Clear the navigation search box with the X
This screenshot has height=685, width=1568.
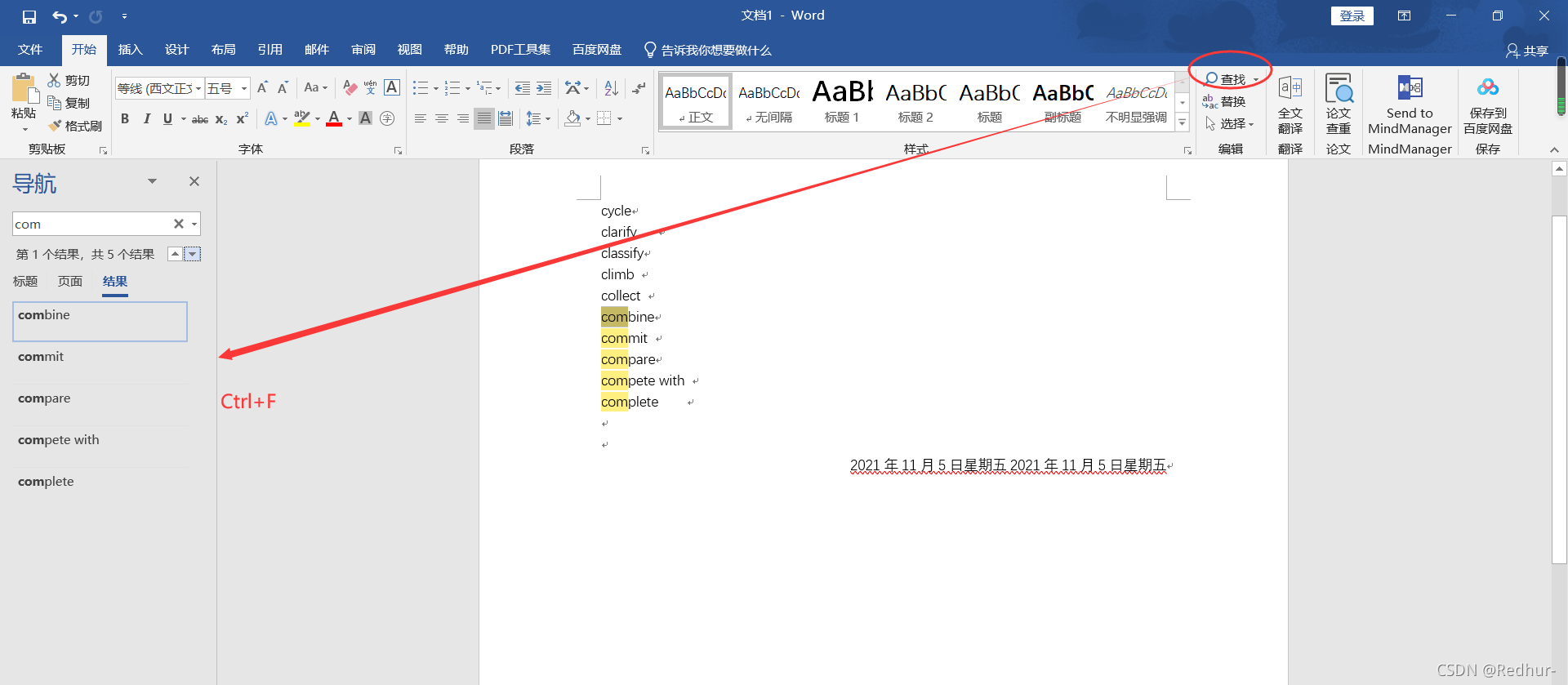178,224
